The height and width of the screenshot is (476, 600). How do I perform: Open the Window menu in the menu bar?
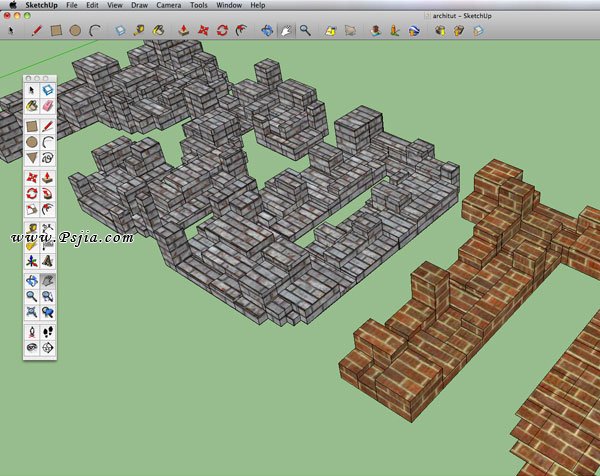point(227,5)
